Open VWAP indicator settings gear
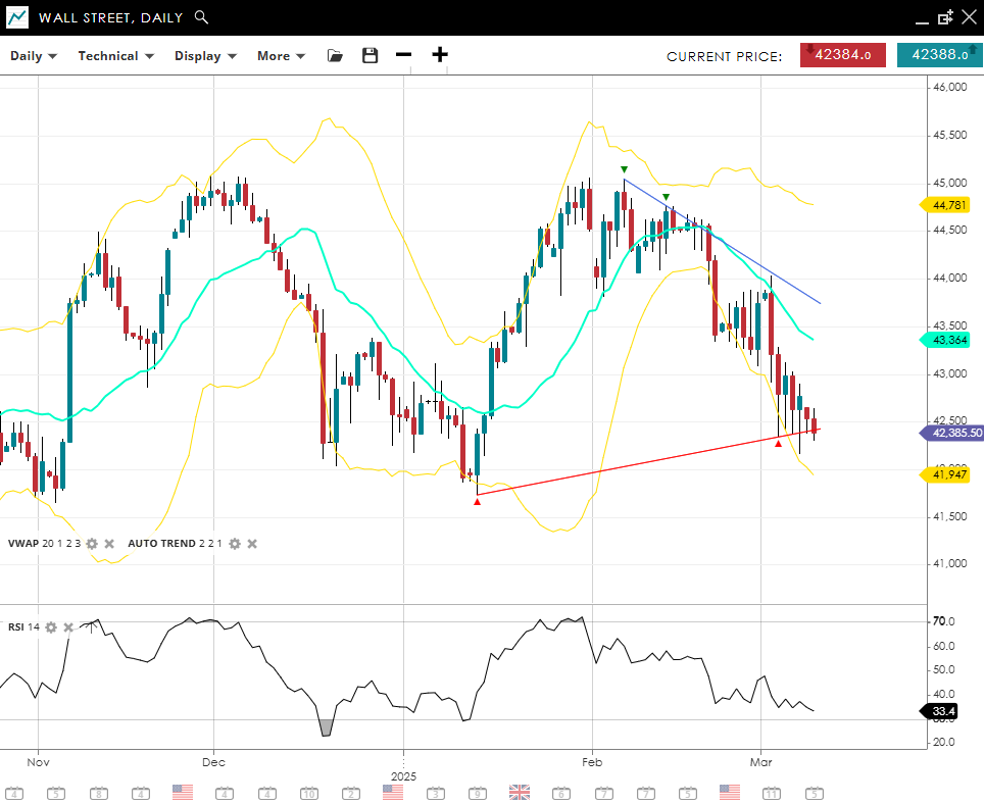The height and width of the screenshot is (804, 984). (92, 544)
